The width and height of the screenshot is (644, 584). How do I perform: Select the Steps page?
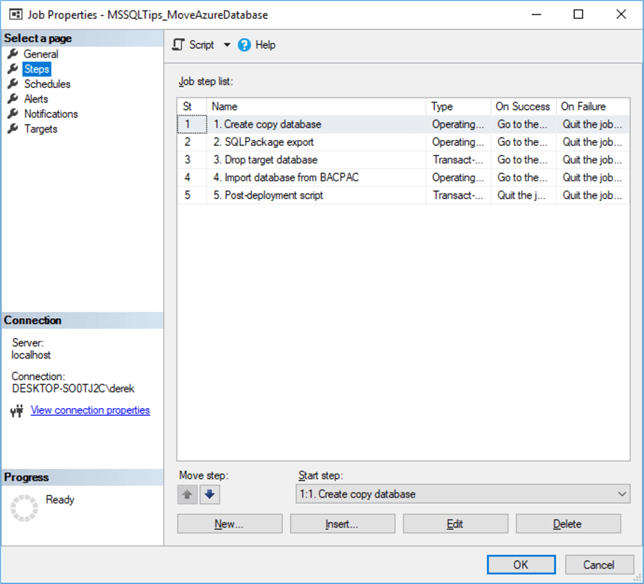click(x=37, y=69)
